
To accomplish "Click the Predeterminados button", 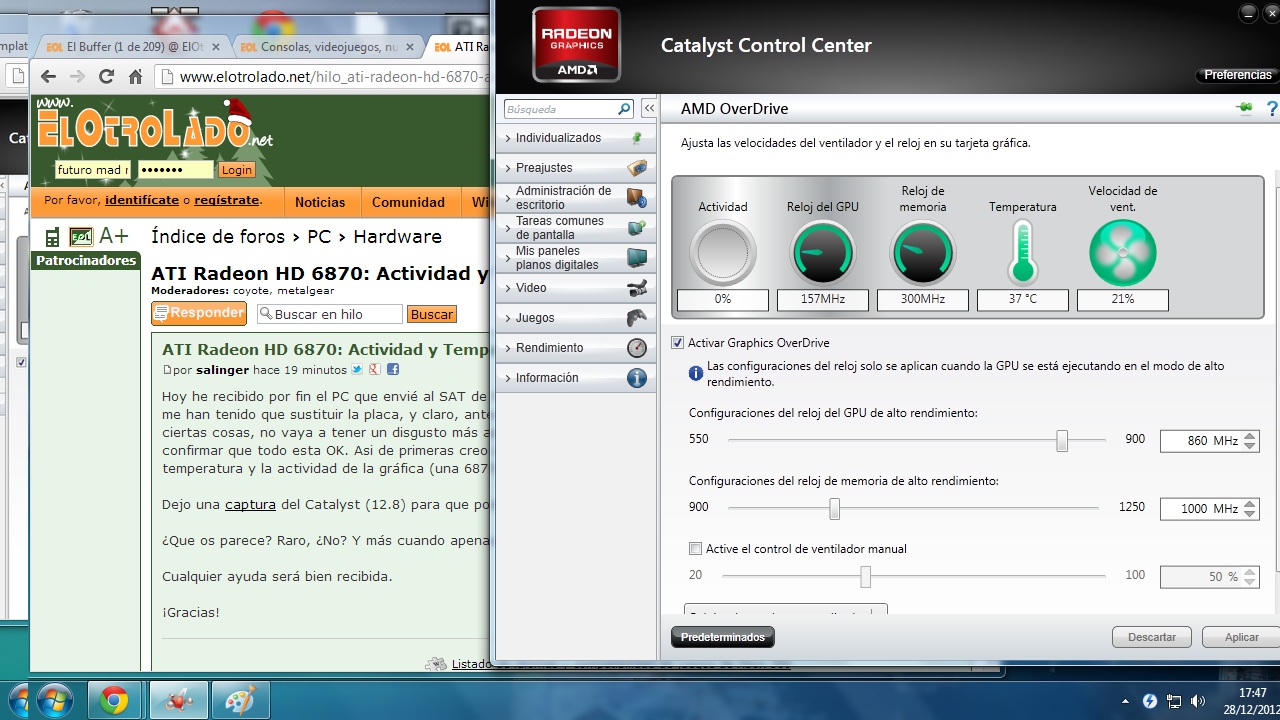I will [722, 637].
